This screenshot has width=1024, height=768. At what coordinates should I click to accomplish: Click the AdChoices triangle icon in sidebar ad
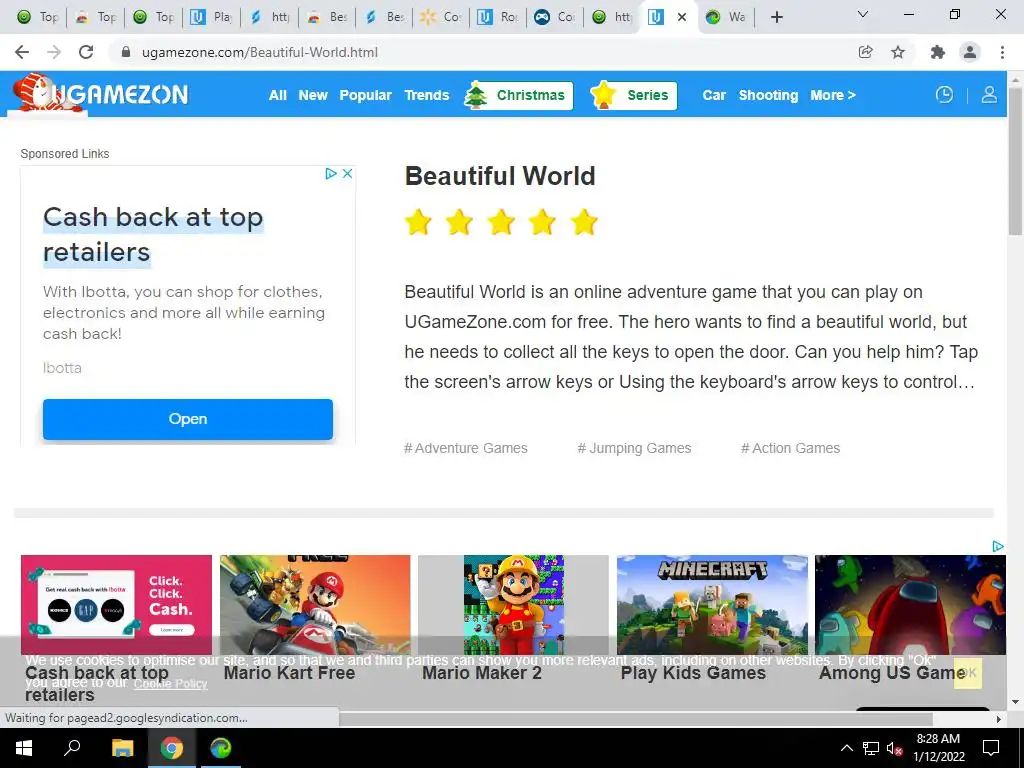click(x=330, y=173)
